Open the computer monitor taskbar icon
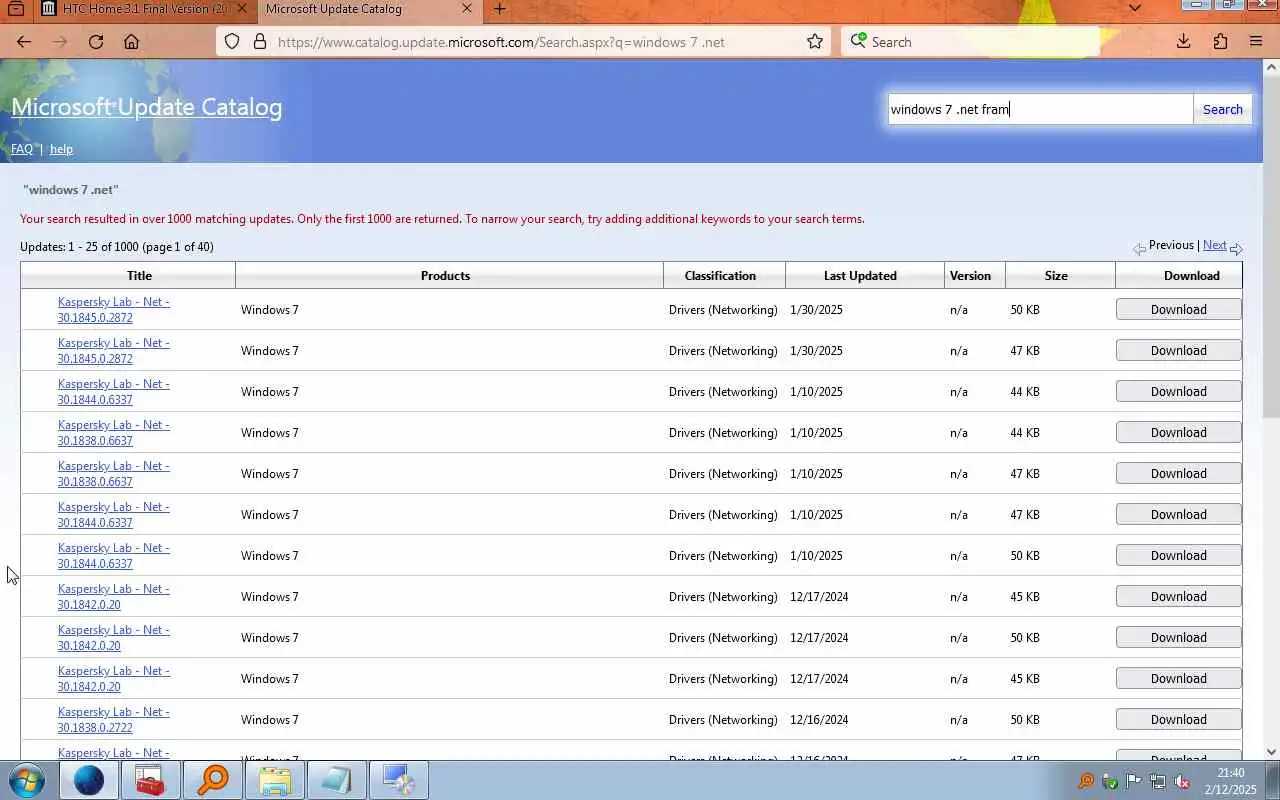 [399, 780]
